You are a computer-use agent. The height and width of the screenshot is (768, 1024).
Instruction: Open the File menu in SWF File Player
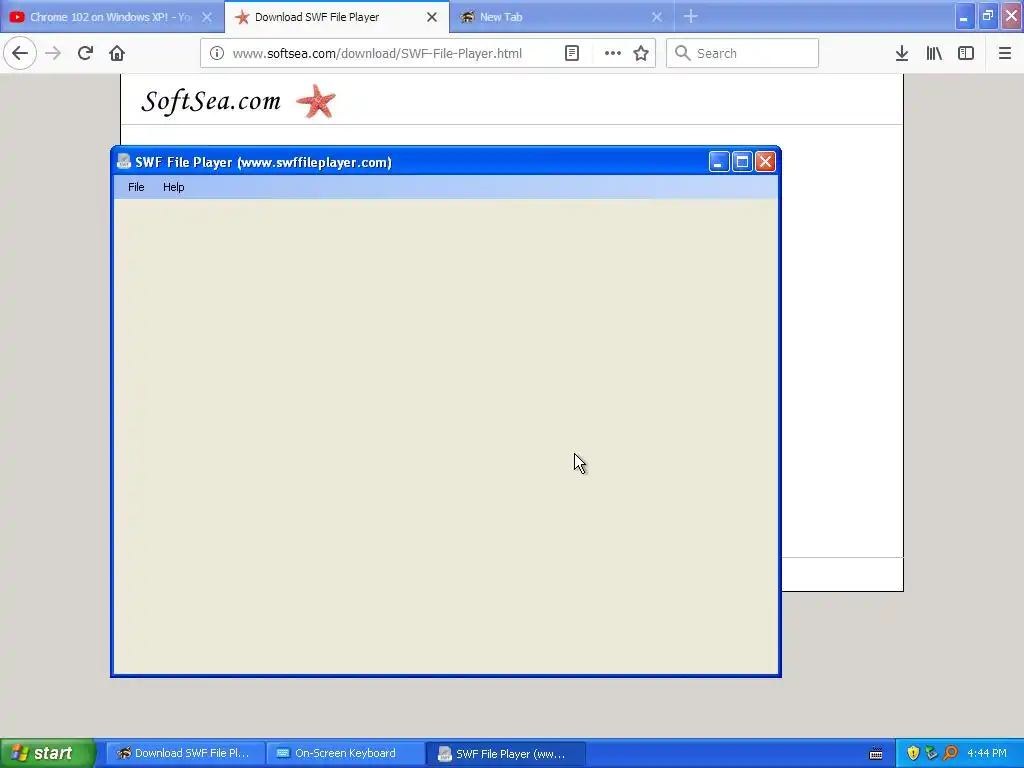(136, 187)
